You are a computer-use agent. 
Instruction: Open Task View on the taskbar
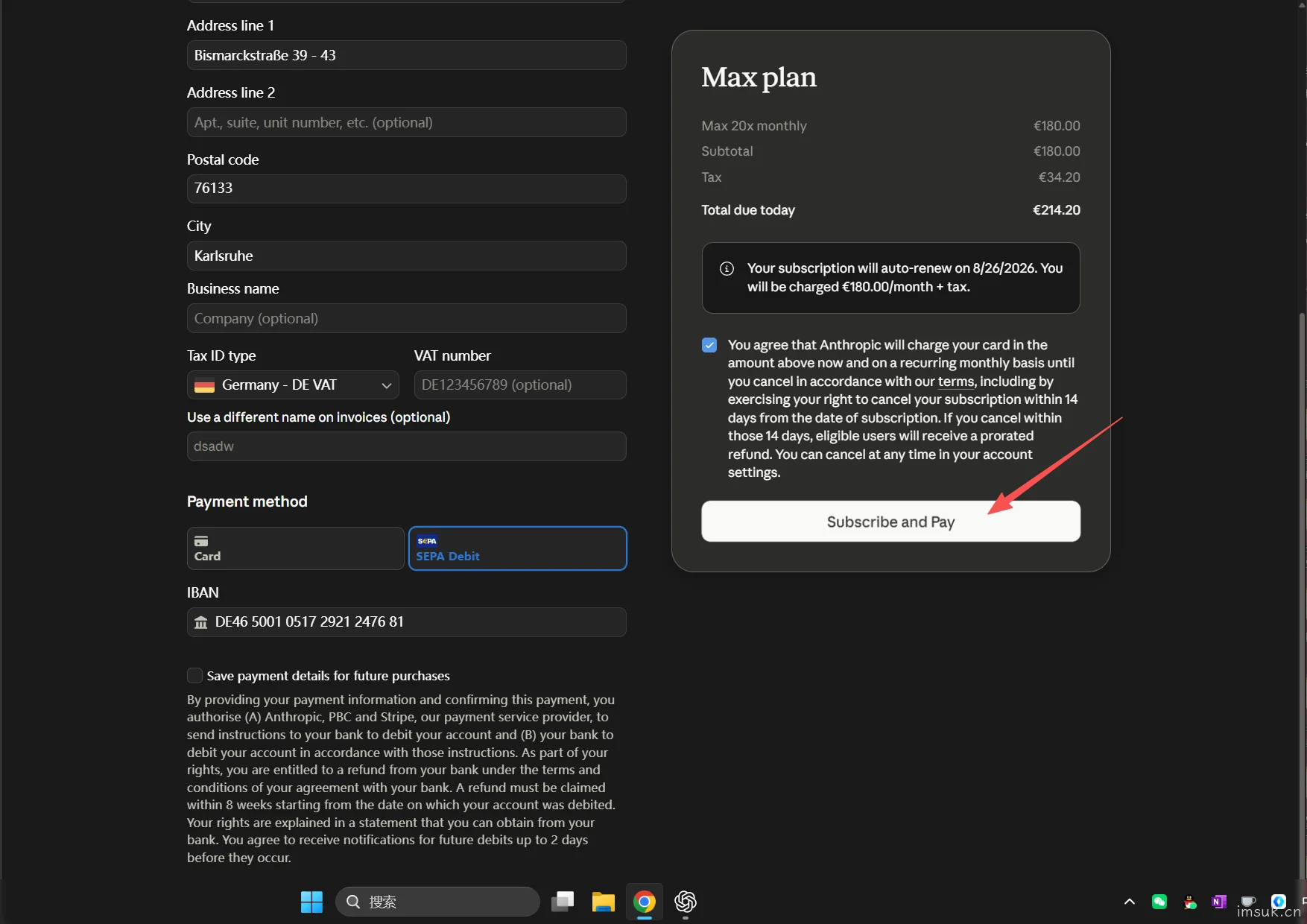pyautogui.click(x=563, y=902)
